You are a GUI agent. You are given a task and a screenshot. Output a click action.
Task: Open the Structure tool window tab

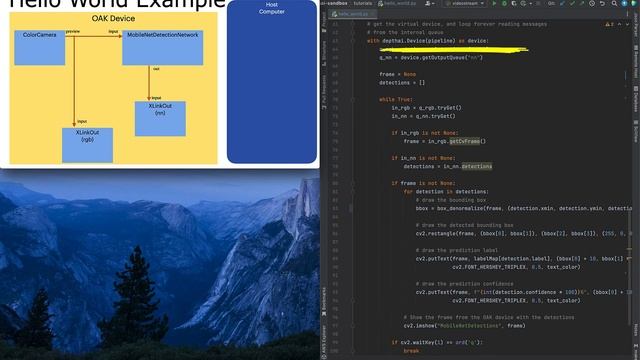pyautogui.click(x=324, y=53)
